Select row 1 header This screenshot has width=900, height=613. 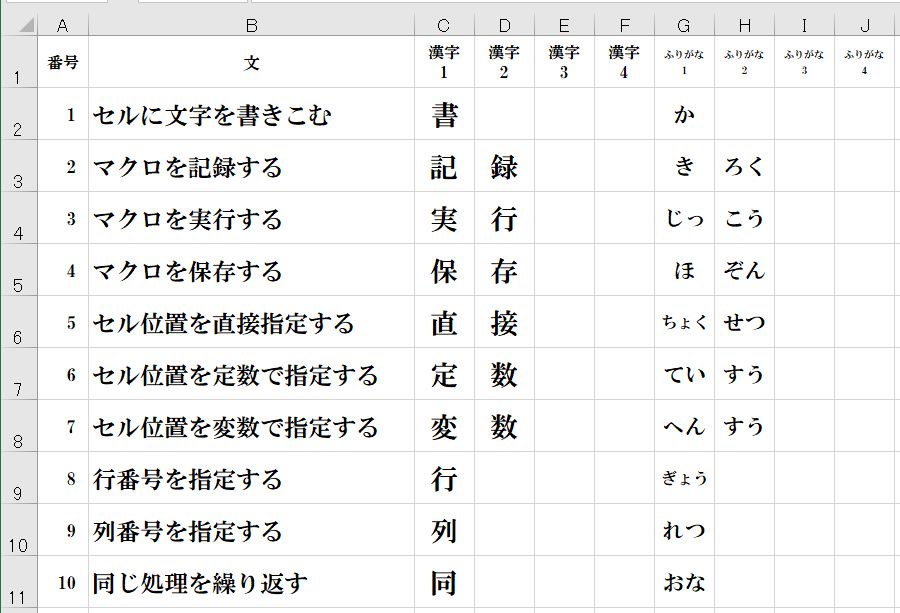point(20,62)
